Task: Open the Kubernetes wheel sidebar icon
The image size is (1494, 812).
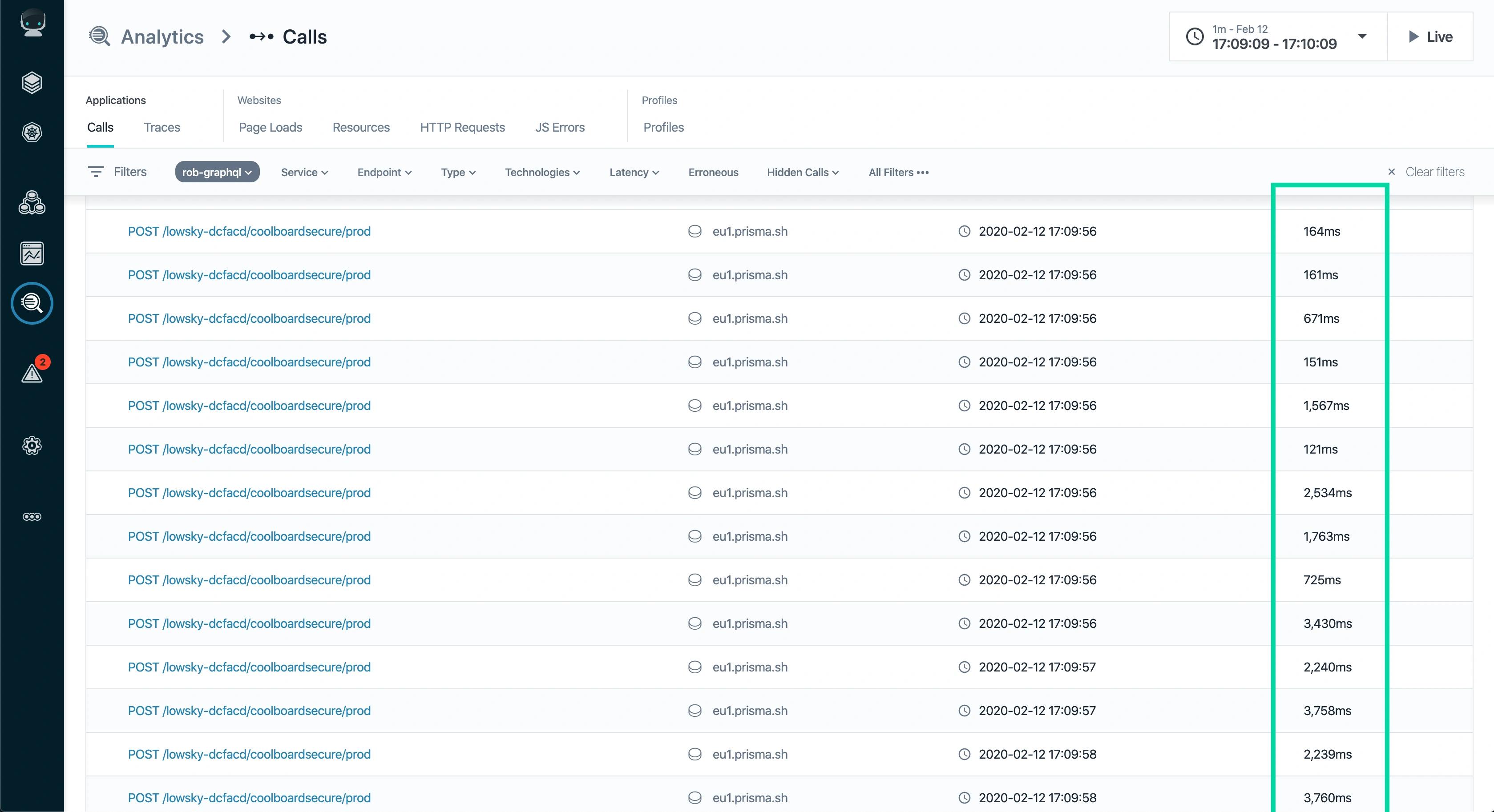Action: point(32,133)
